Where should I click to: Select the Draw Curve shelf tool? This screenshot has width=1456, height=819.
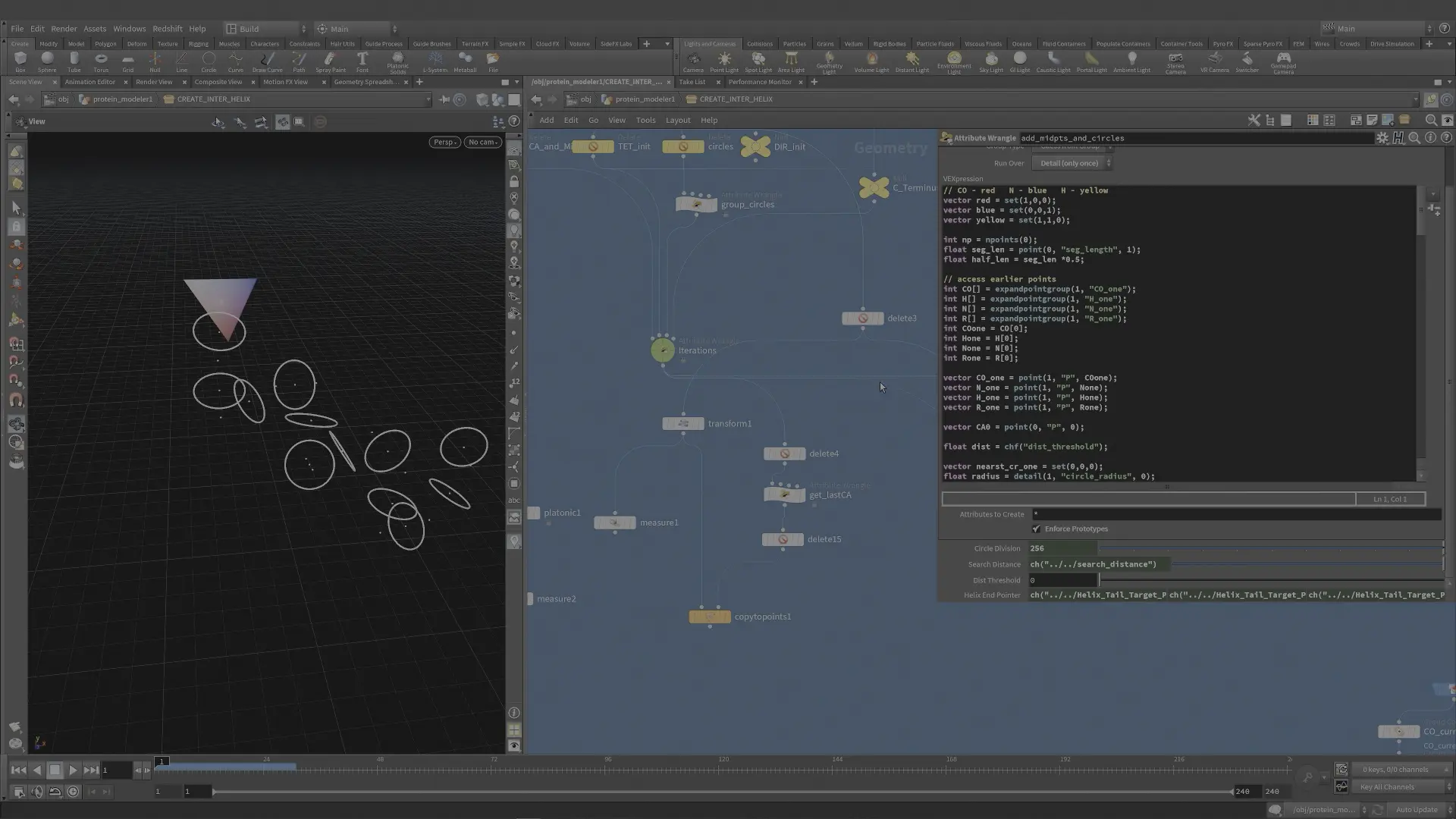click(x=267, y=61)
